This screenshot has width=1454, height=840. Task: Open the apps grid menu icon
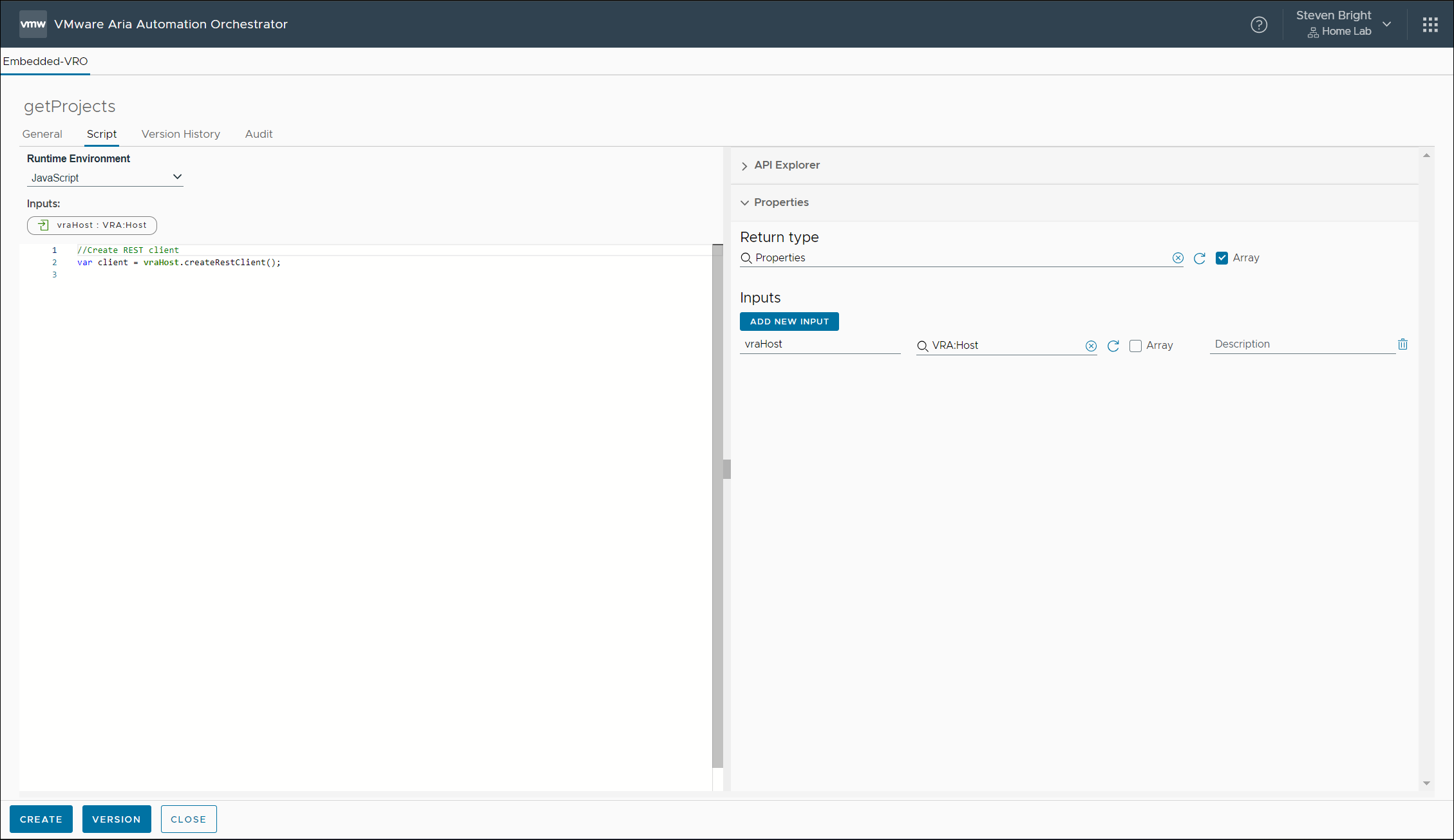(1430, 24)
